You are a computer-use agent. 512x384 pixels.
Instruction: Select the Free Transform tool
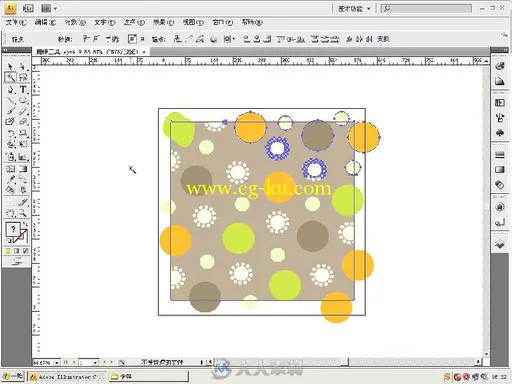[x=23, y=144]
